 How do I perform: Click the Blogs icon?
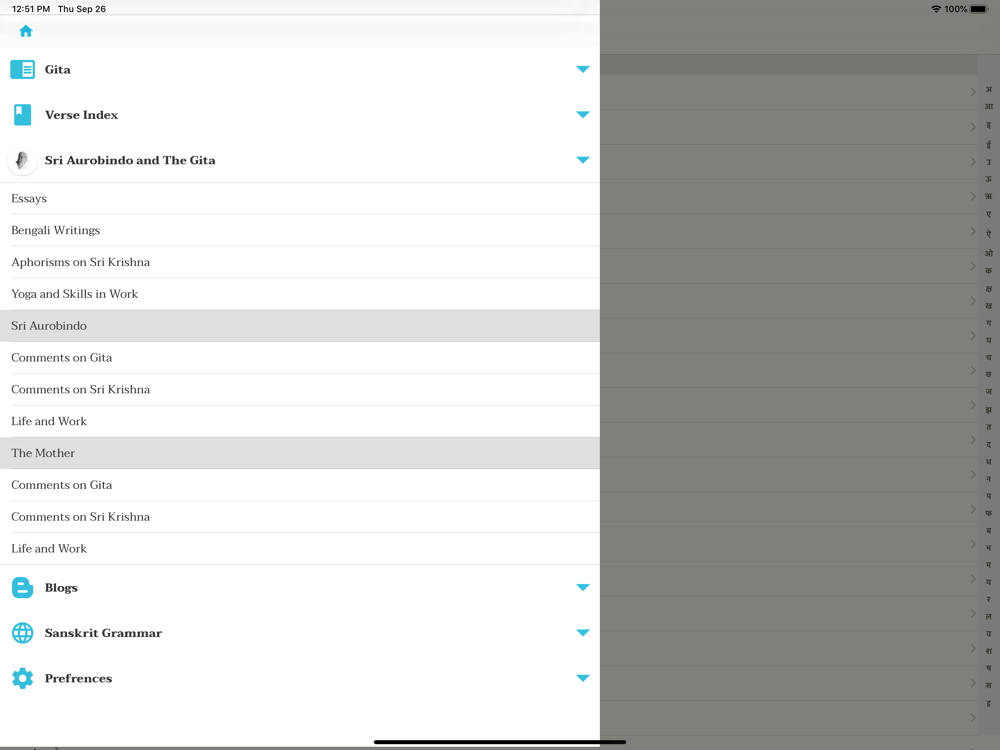point(22,587)
